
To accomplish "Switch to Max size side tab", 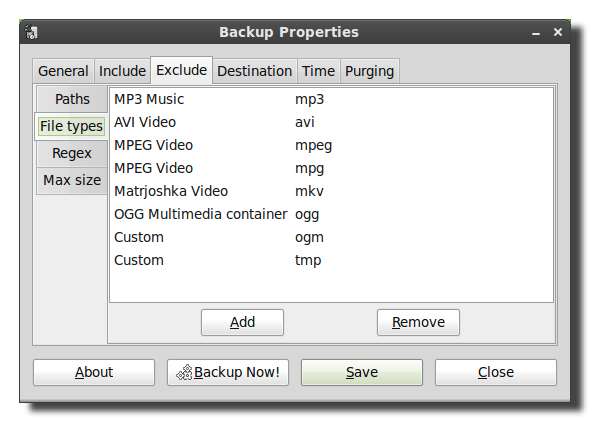I will pyautogui.click(x=72, y=181).
